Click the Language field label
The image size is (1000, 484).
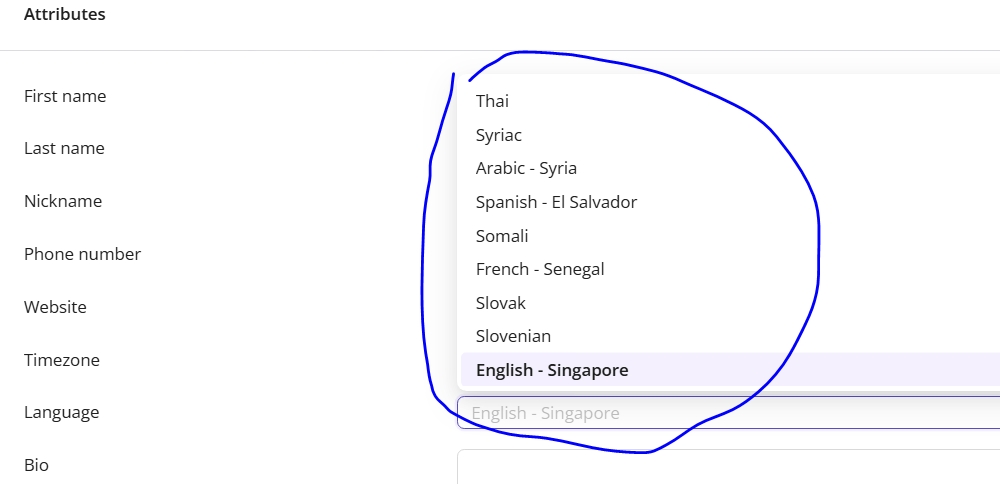(x=62, y=412)
